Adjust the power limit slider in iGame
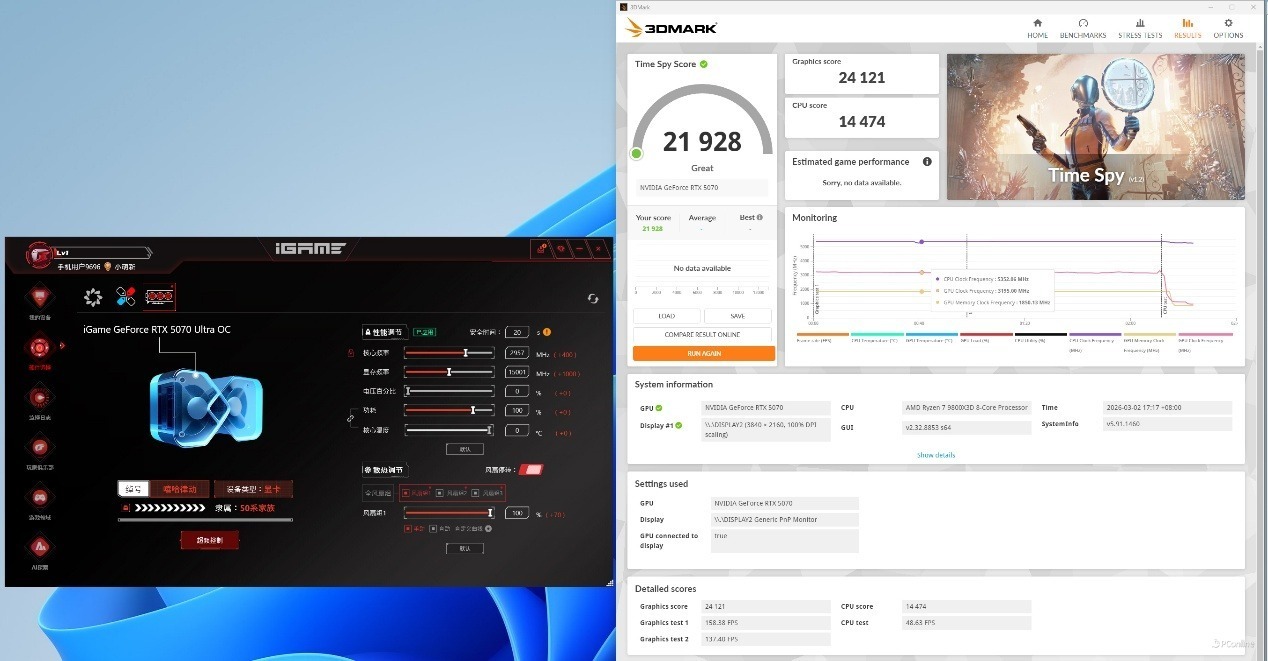 click(x=449, y=410)
